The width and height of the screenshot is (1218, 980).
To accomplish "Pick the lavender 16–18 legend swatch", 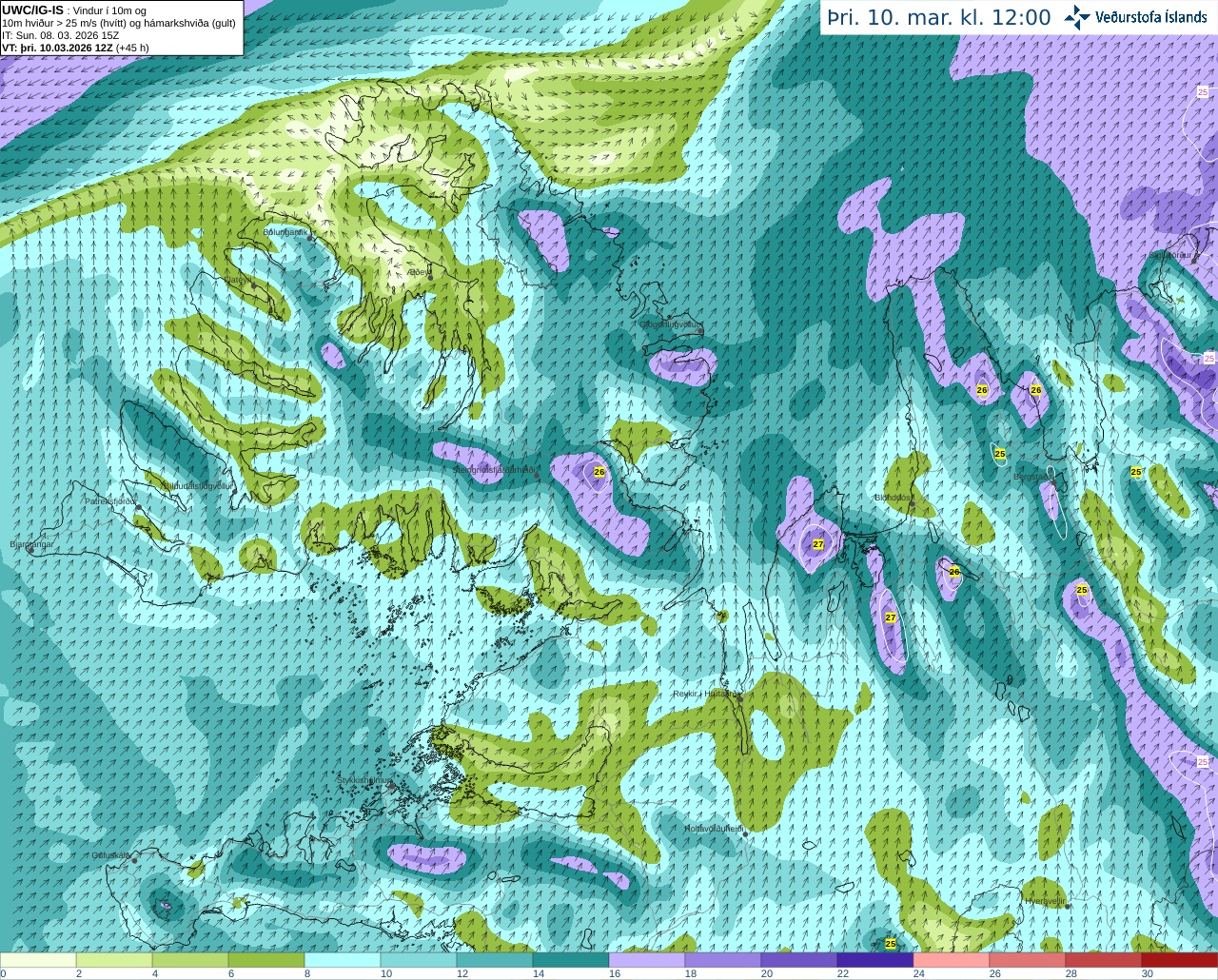I will pyautogui.click(x=647, y=960).
